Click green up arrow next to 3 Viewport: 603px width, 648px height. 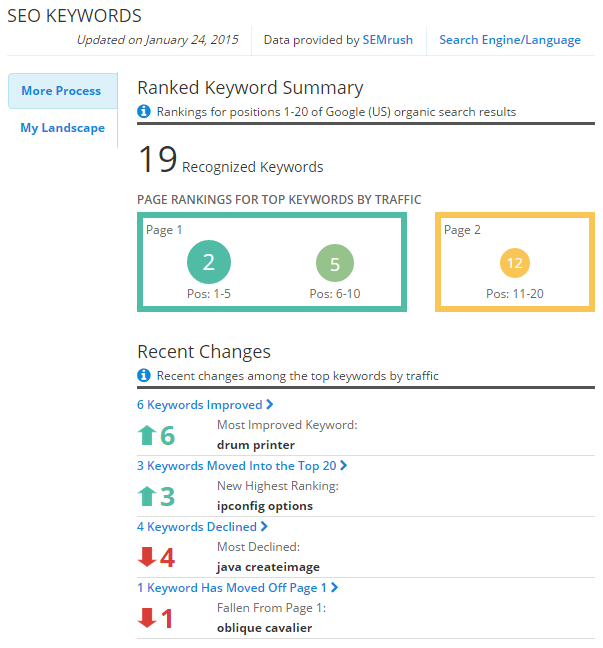147,496
